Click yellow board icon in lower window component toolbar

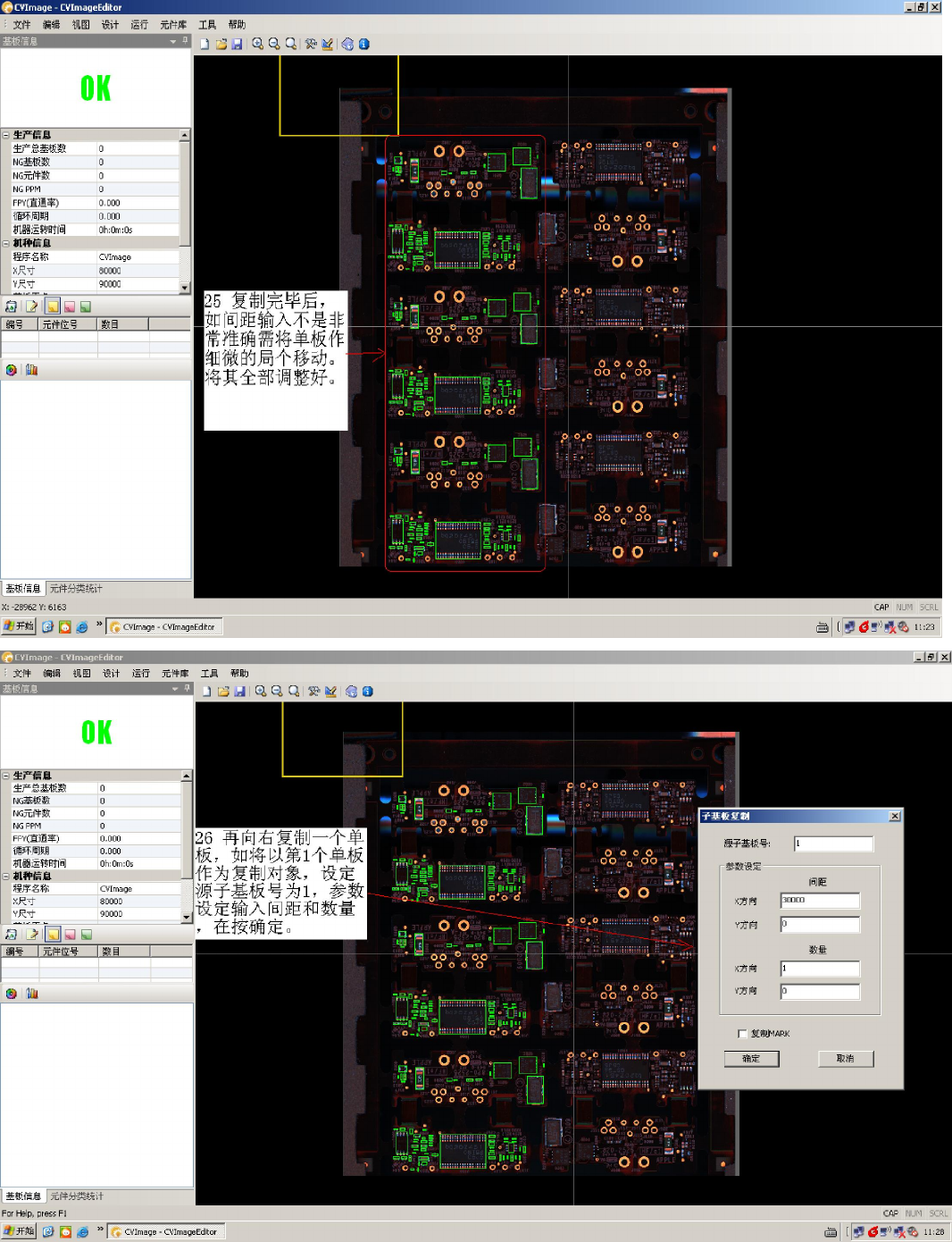(x=54, y=934)
